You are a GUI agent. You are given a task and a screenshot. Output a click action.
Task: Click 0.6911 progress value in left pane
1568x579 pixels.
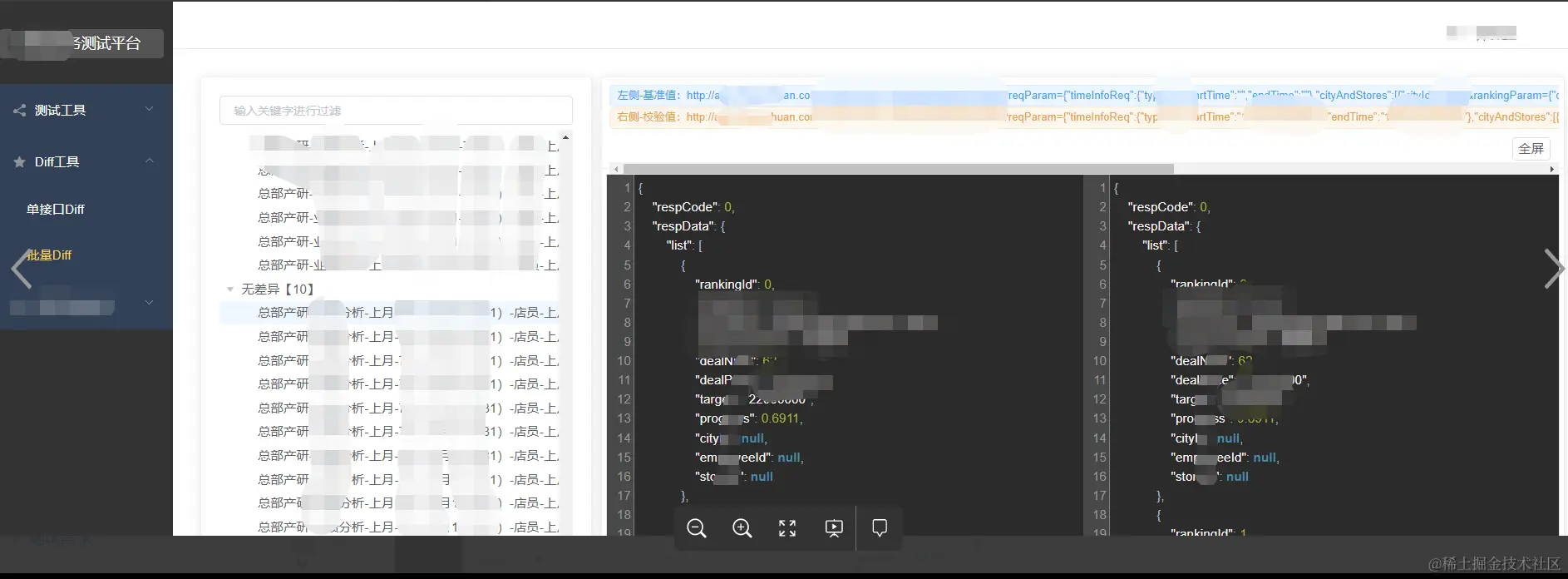coord(782,418)
